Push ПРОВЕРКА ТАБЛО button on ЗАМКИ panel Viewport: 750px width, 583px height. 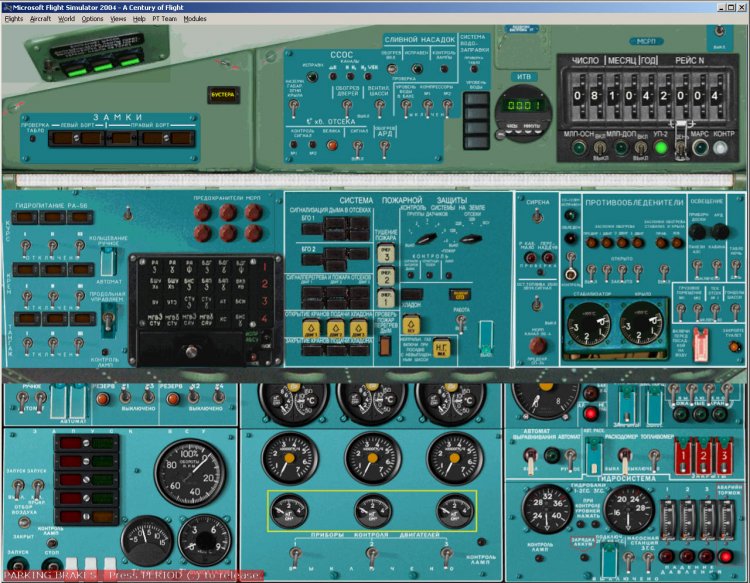33,139
